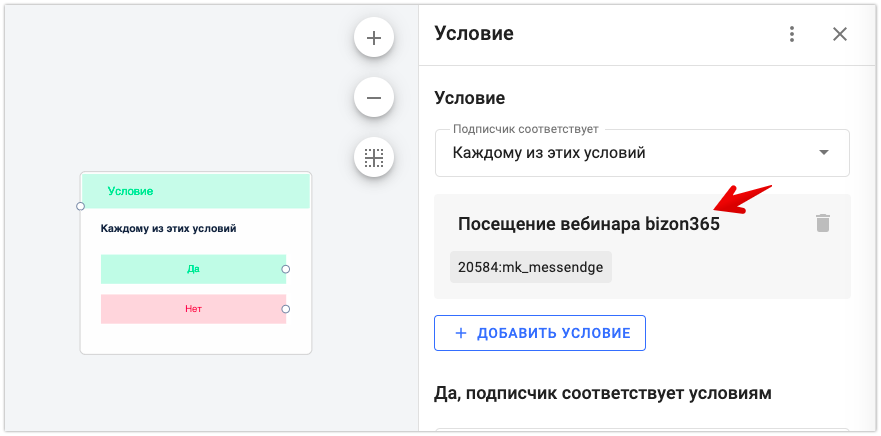Viewport: 881px width, 436px height.
Task: Select the 20584:mk_messendge webinar tag
Action: click(530, 268)
